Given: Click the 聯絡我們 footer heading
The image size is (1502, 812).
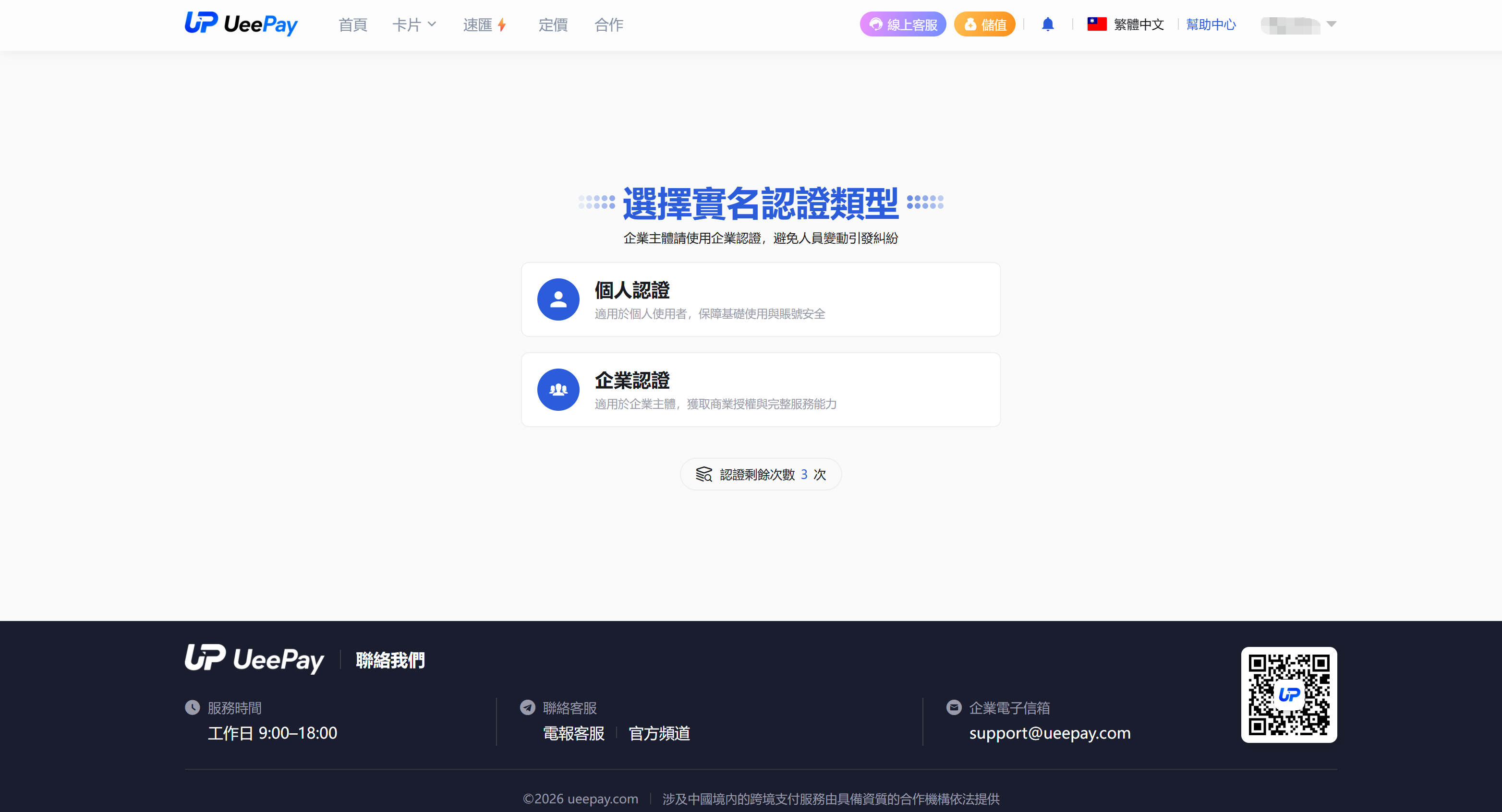Looking at the screenshot, I should (390, 660).
